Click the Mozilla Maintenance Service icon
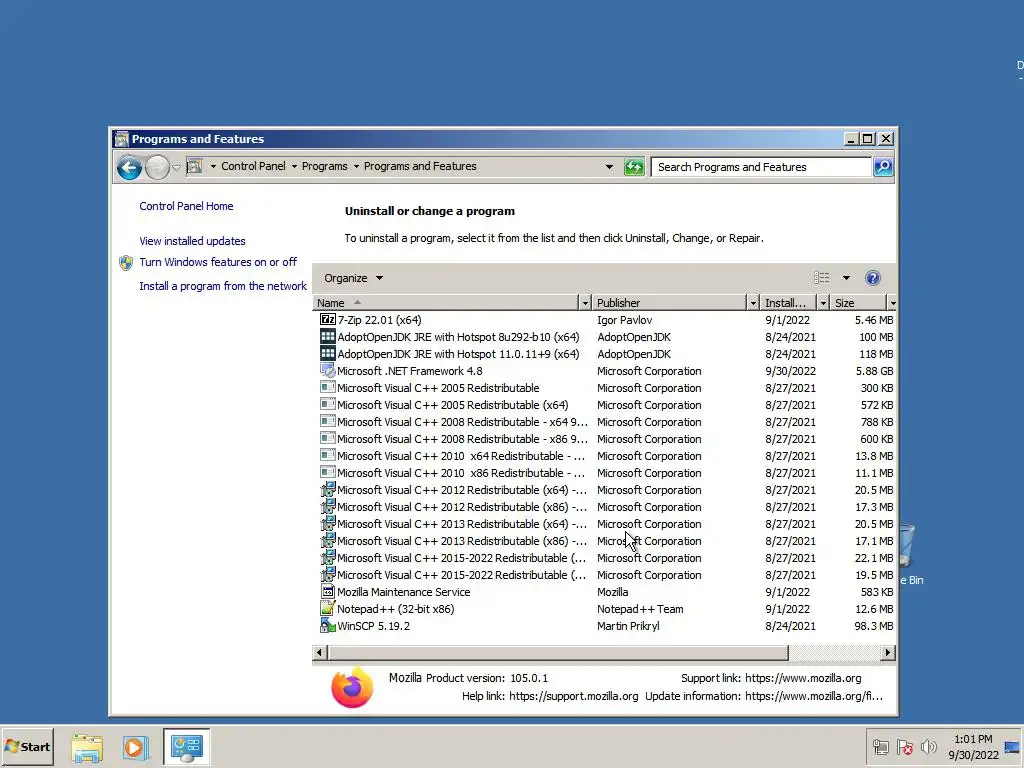 click(x=327, y=592)
